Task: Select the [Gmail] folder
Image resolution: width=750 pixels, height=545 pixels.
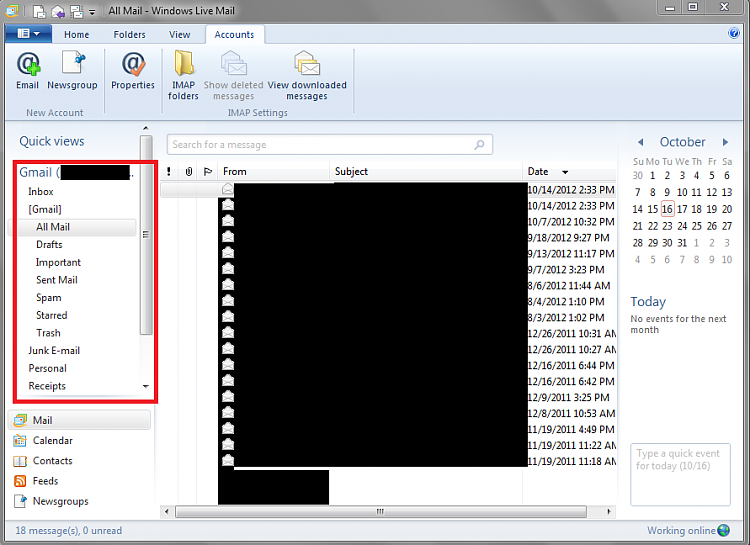Action: [44, 209]
